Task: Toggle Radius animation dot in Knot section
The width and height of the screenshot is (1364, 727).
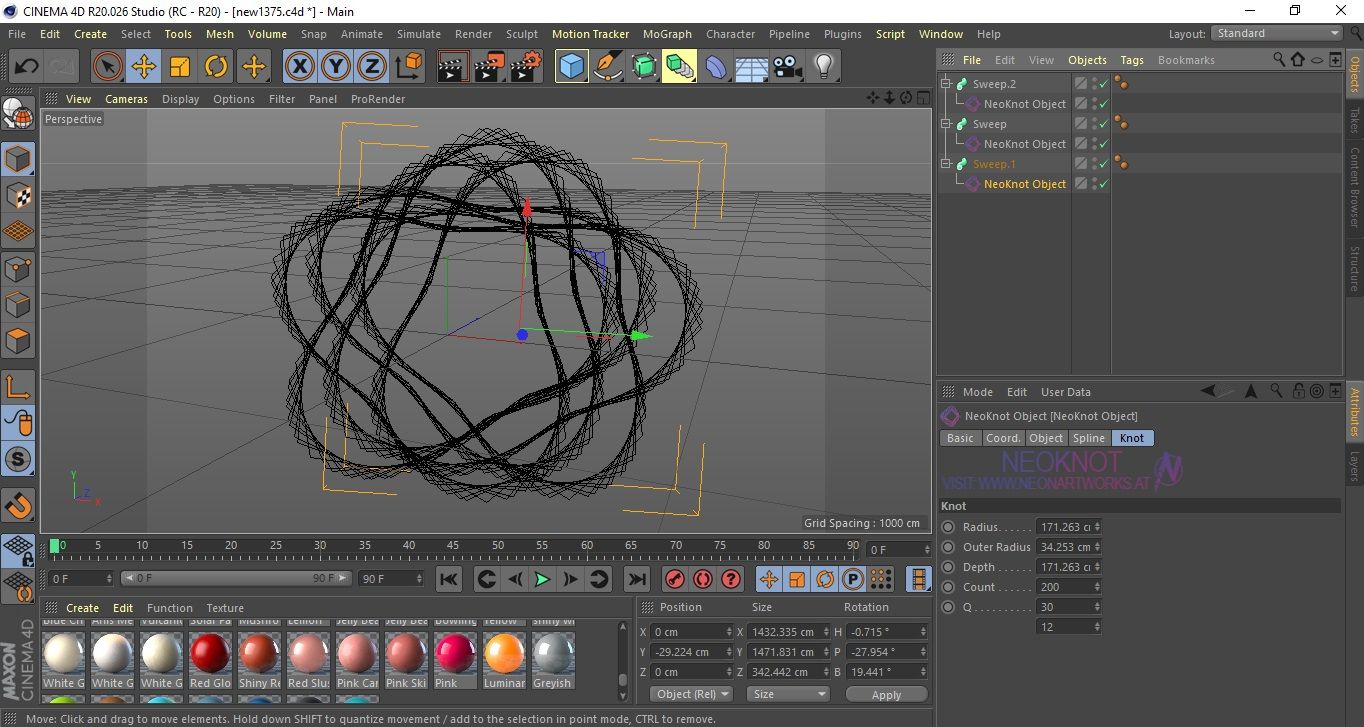Action: [x=948, y=527]
